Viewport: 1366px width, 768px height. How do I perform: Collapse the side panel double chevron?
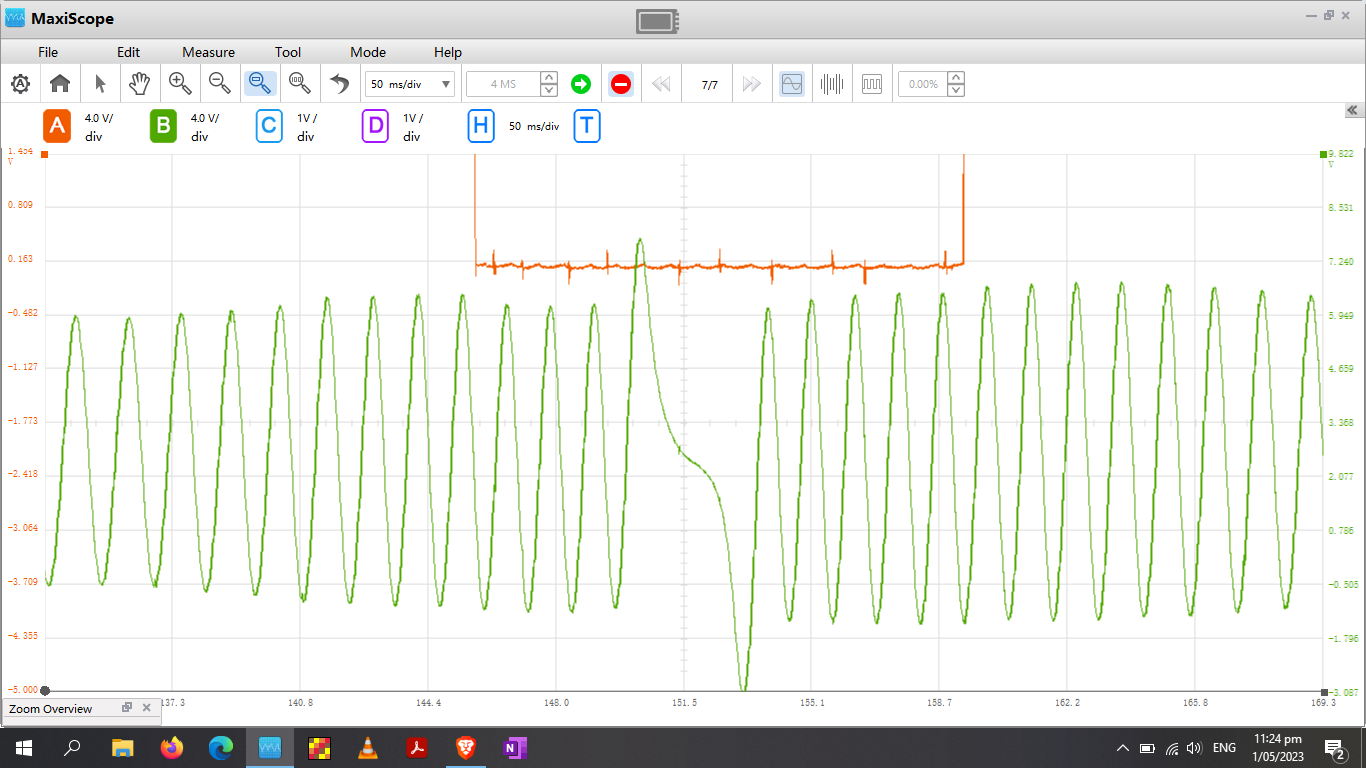coord(1352,110)
